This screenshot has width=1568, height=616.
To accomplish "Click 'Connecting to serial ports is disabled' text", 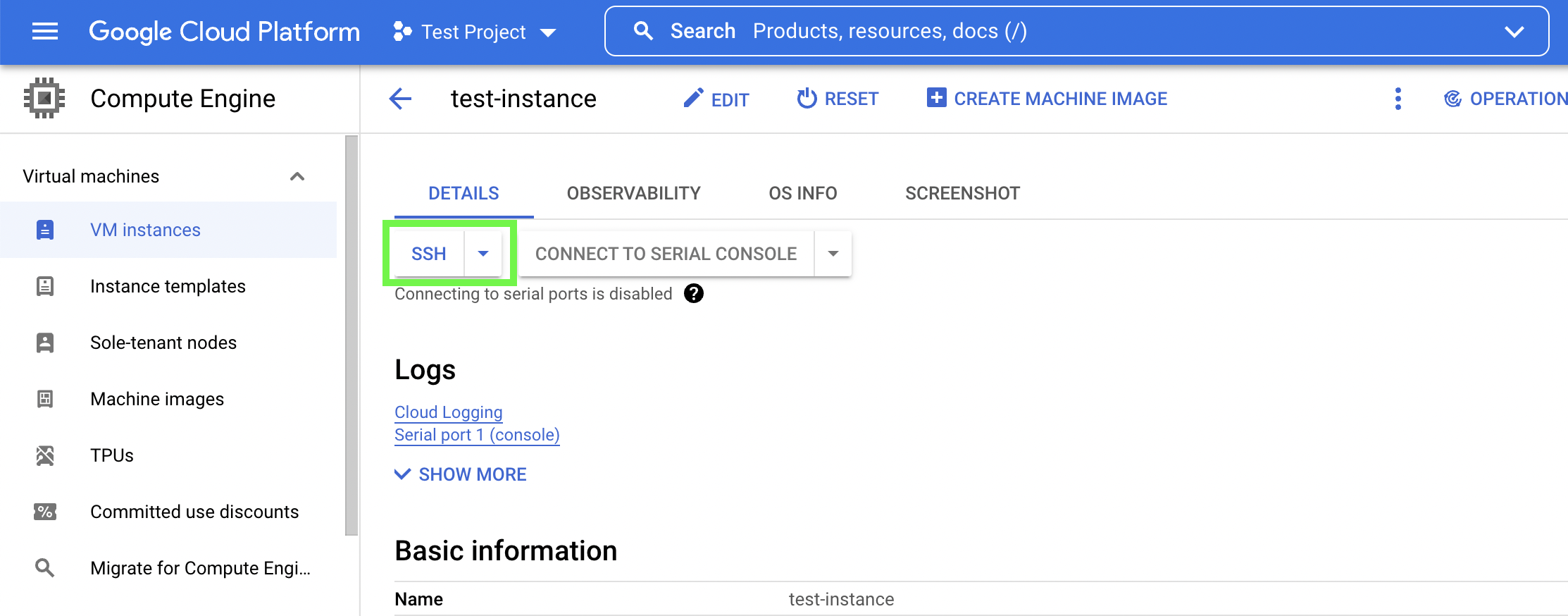I will coord(533,294).
